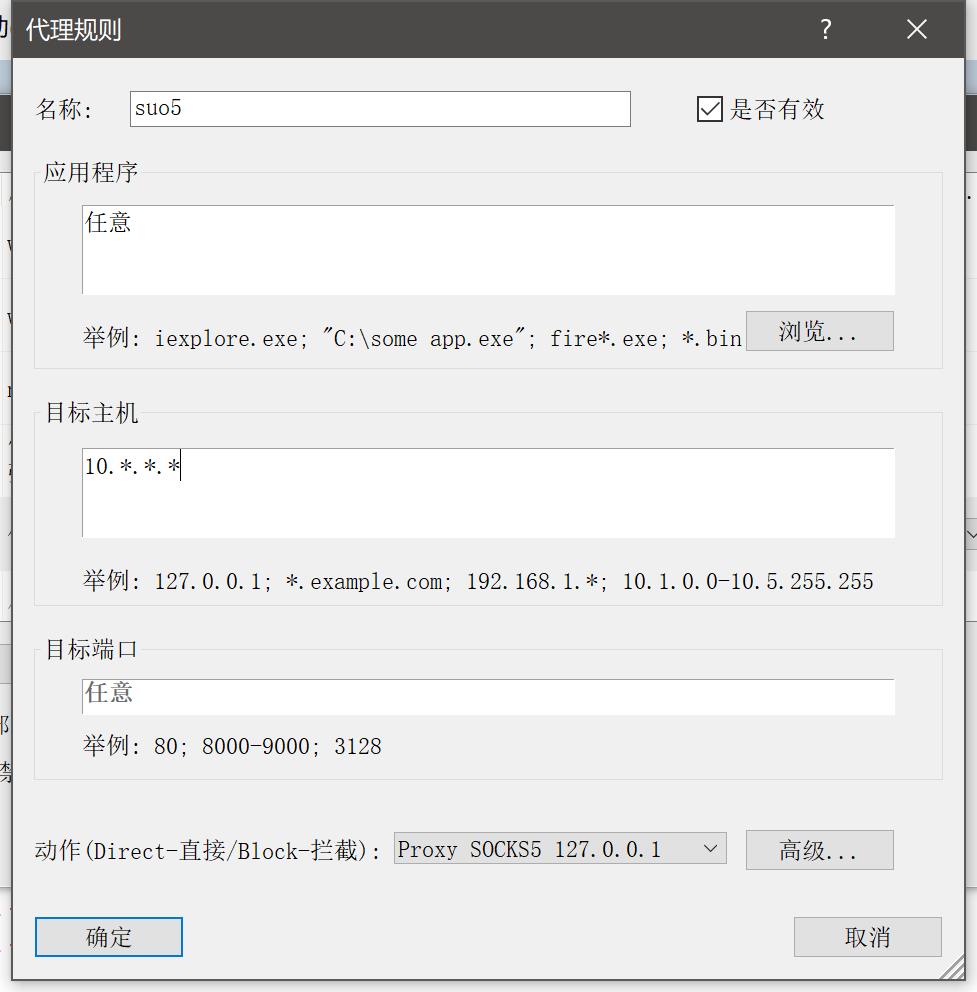Screen dimensions: 977x992
Task: Click the resize grip at dialog corner
Action: tap(953, 969)
